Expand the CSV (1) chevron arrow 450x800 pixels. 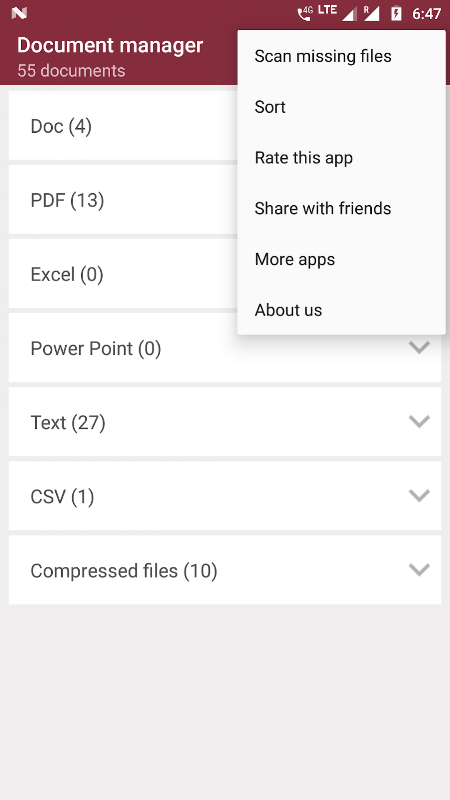419,496
